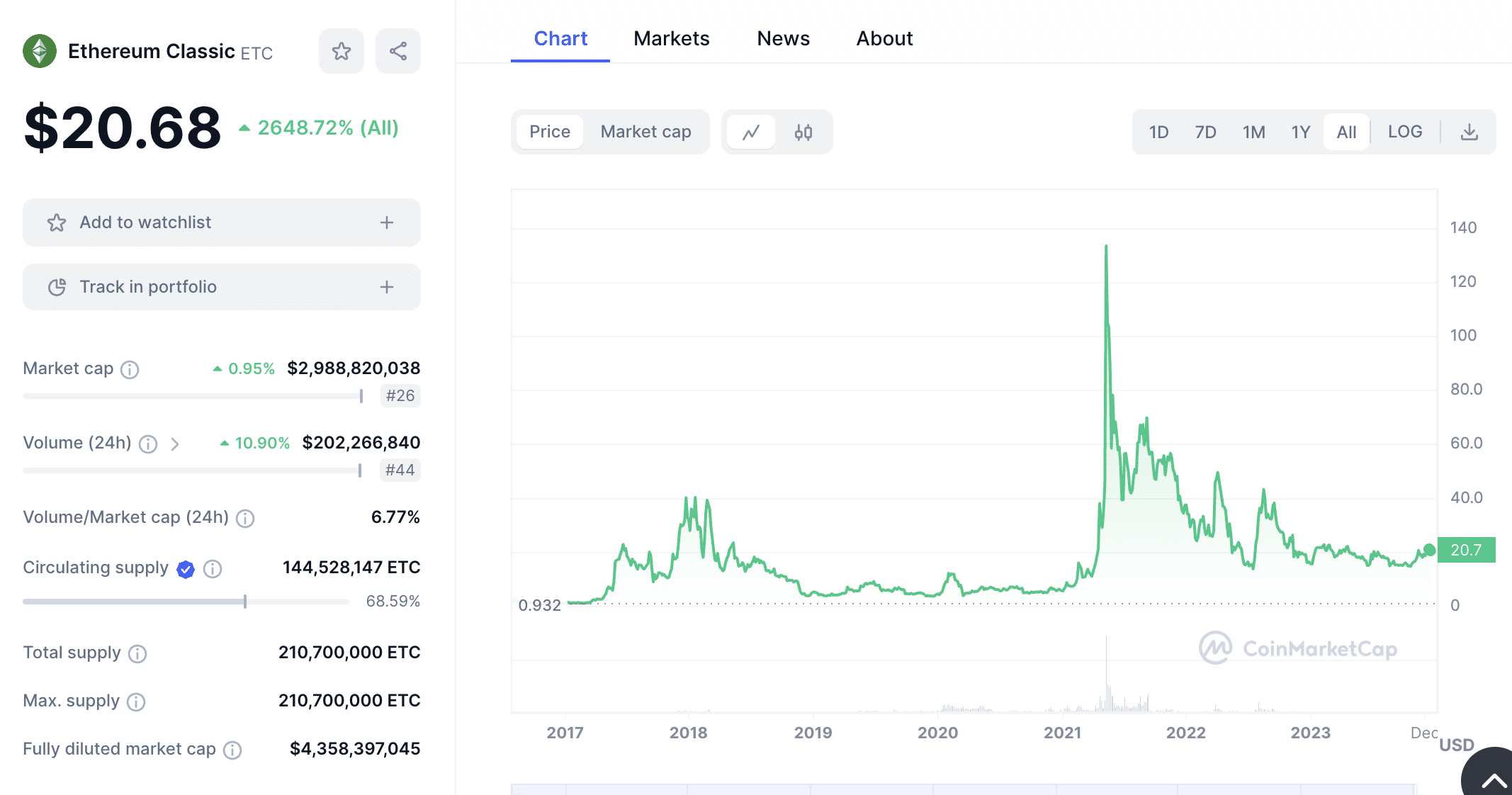Download chart data with the download icon
This screenshot has height=795, width=1512.
[1469, 132]
